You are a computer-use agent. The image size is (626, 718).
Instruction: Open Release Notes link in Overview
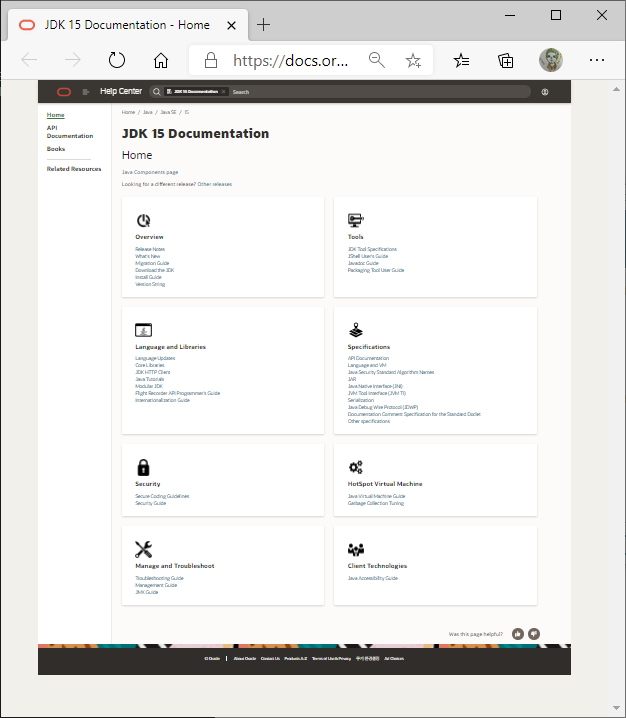pyautogui.click(x=150, y=249)
